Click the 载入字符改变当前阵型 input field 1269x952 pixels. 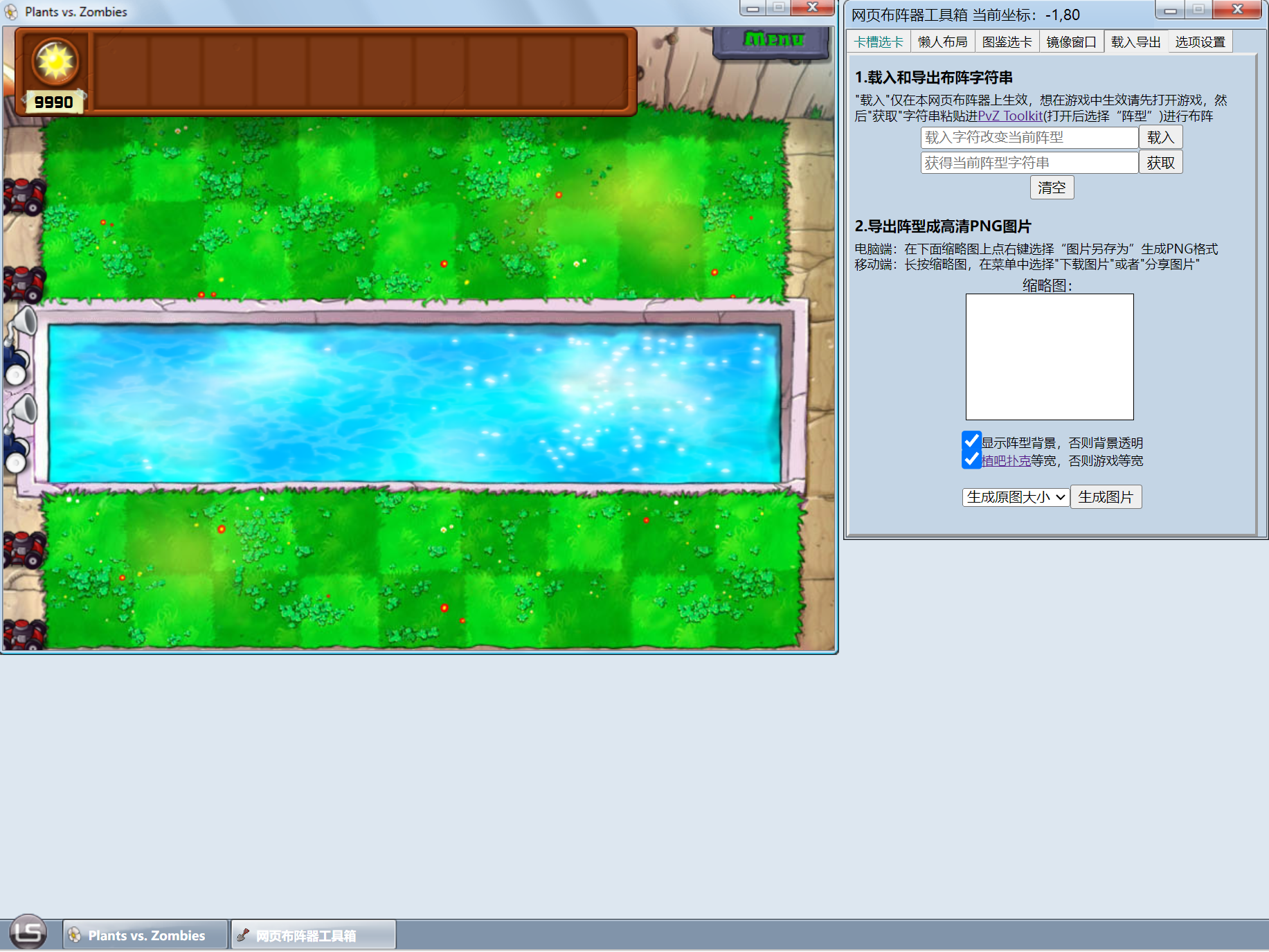[1029, 138]
